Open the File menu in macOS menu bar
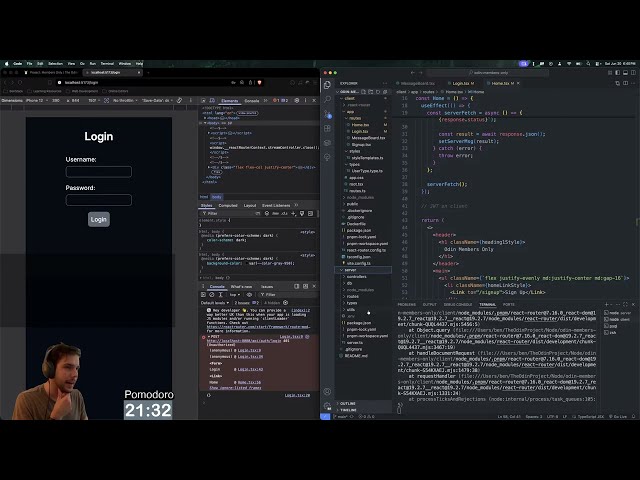Screen dimensions: 640x480 click(29, 64)
